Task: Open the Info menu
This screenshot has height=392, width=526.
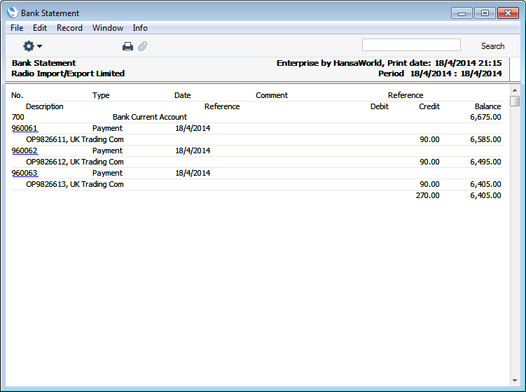Action: click(140, 28)
